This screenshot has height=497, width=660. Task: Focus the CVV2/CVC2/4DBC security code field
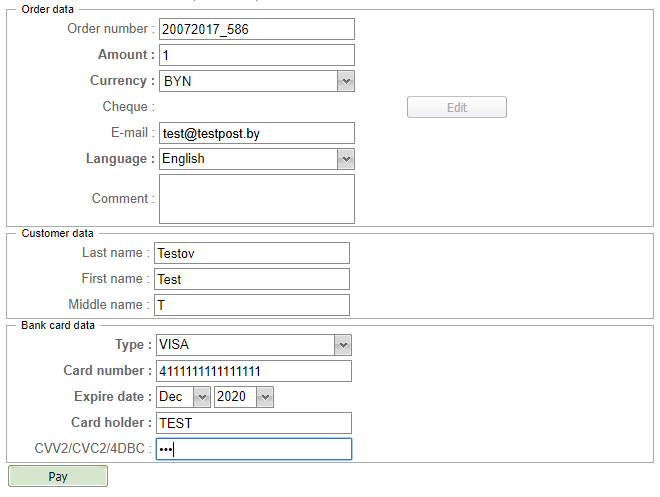pos(253,449)
